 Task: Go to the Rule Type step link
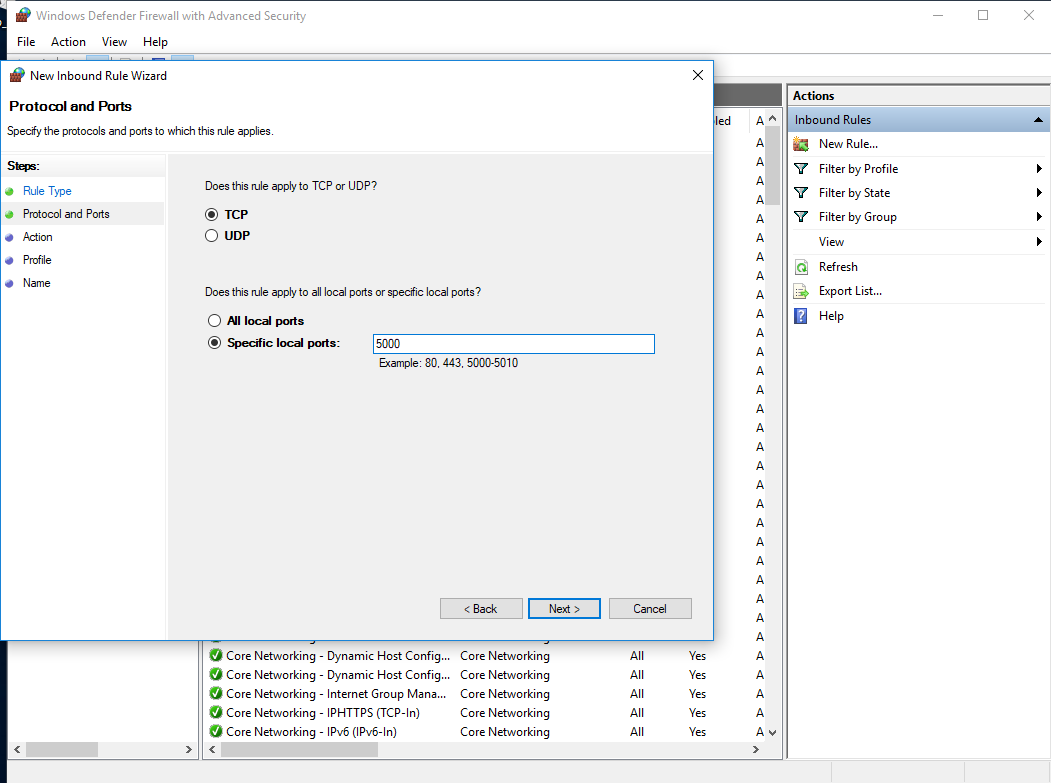tap(47, 191)
